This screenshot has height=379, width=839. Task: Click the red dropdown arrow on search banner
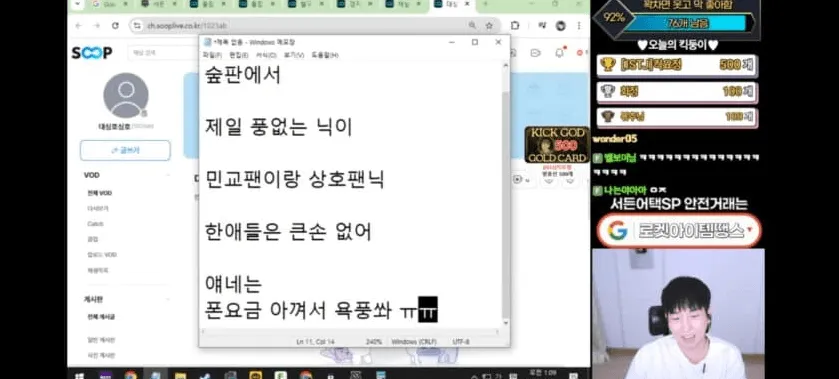750,231
